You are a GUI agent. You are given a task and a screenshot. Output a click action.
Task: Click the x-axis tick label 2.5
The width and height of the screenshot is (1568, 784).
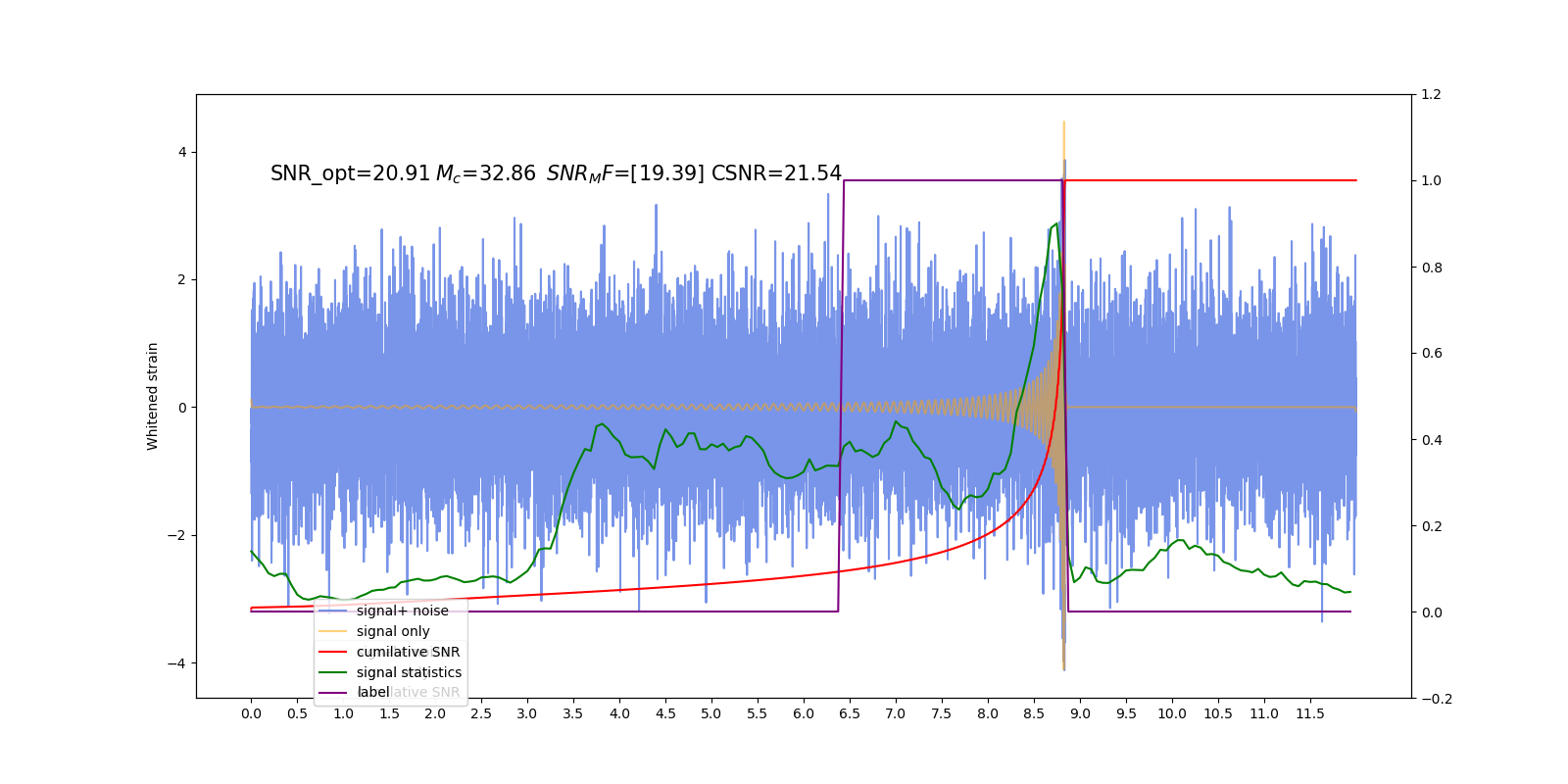(x=481, y=714)
